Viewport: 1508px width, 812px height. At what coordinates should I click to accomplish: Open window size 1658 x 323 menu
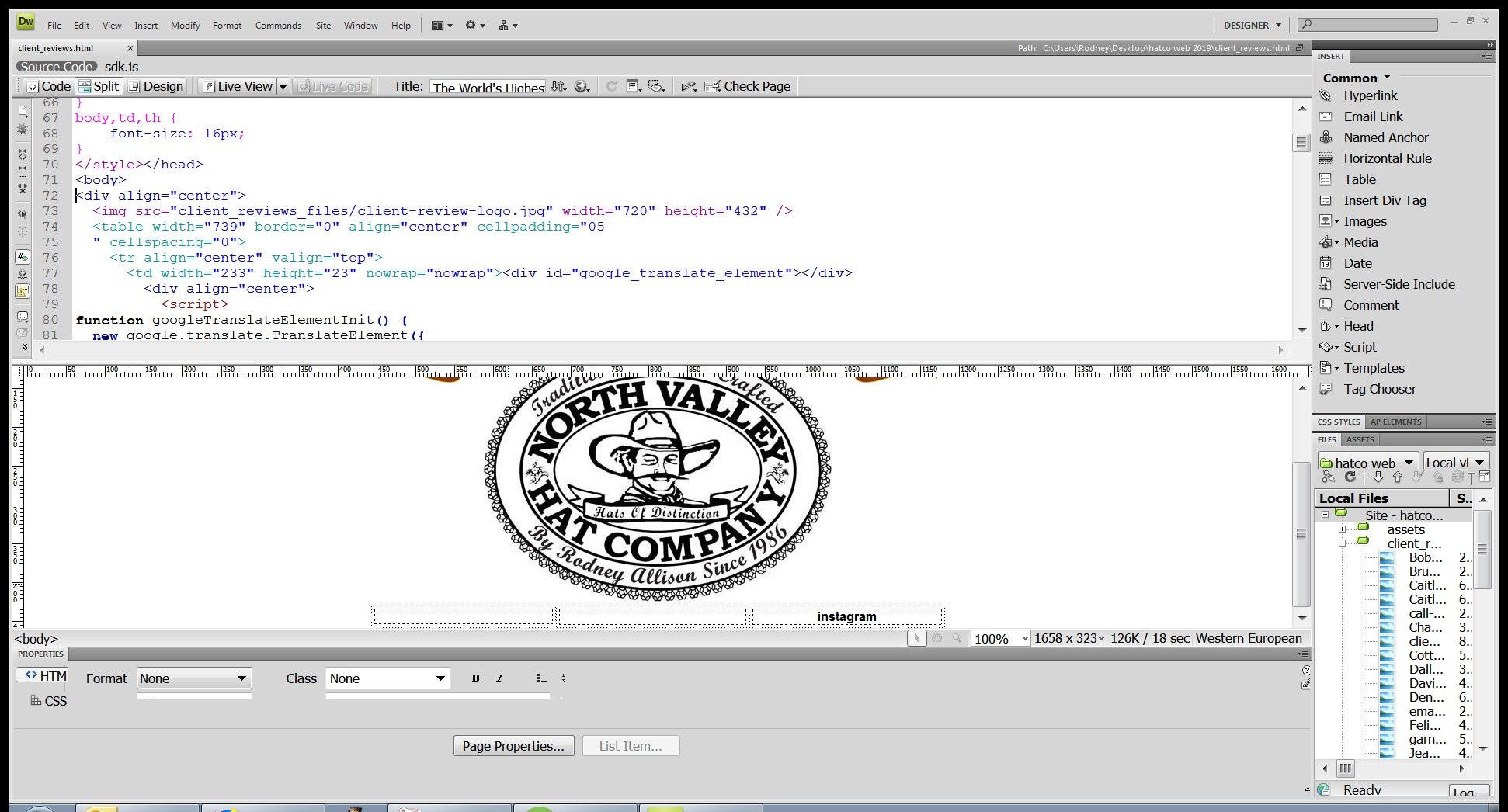point(1068,638)
